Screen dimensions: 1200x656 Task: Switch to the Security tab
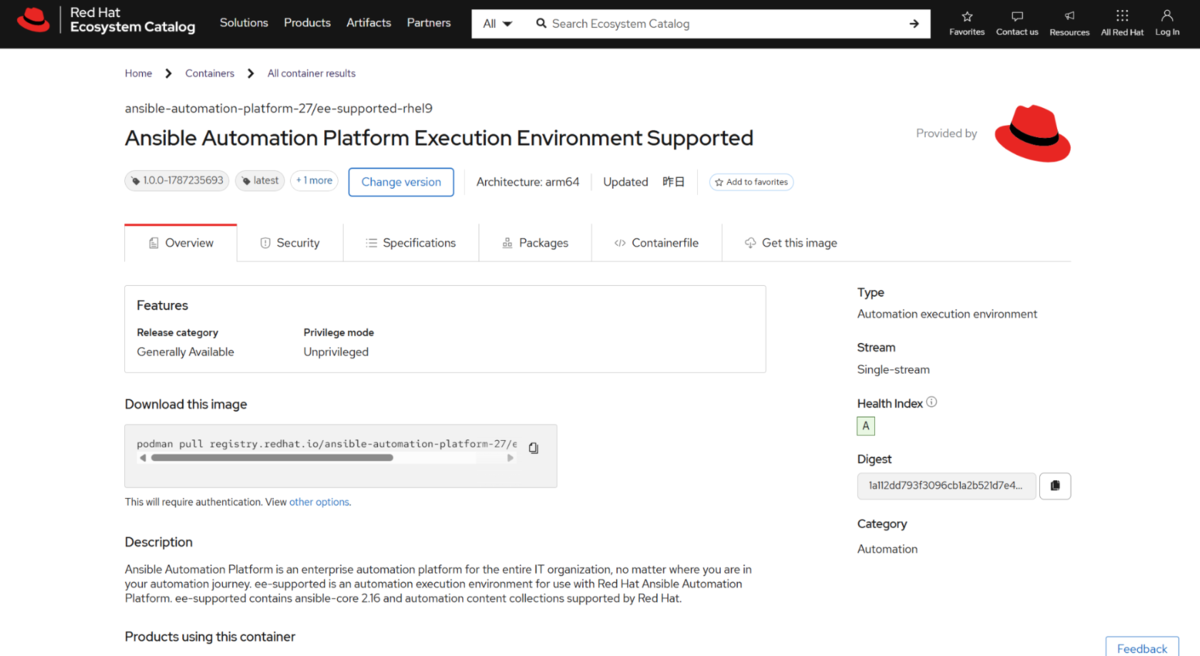290,243
